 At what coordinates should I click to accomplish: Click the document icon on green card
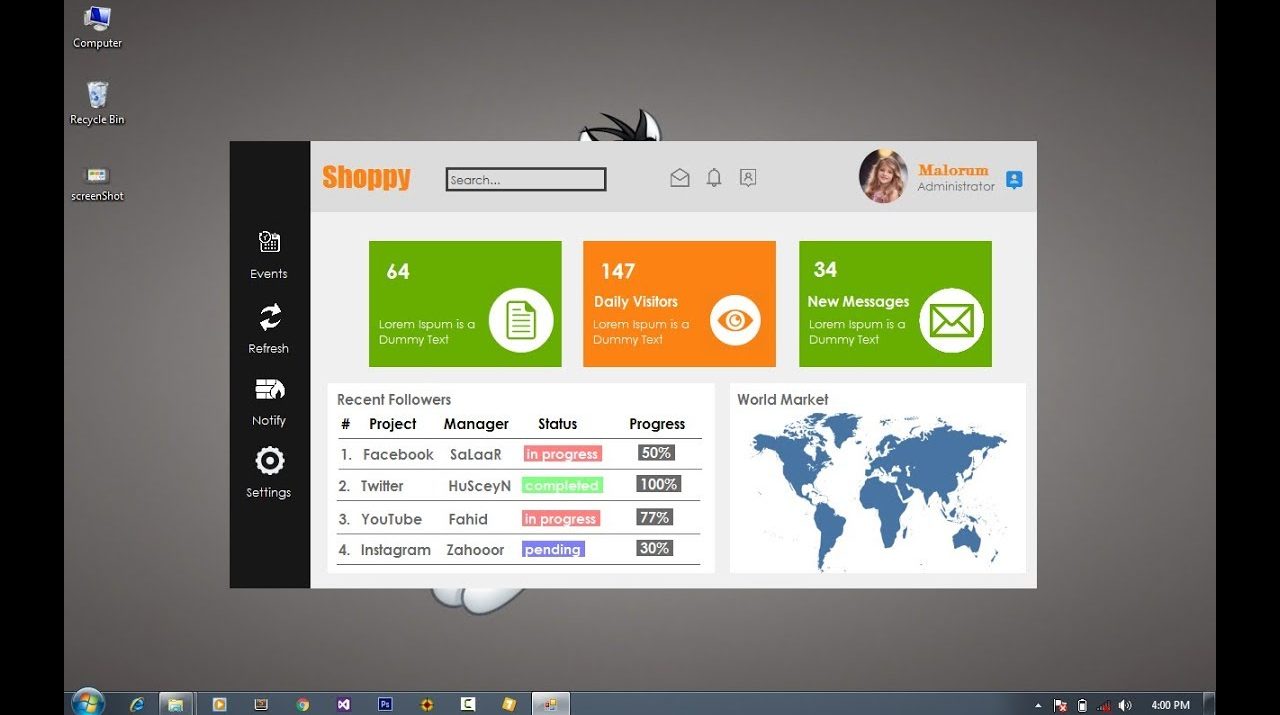(x=521, y=320)
